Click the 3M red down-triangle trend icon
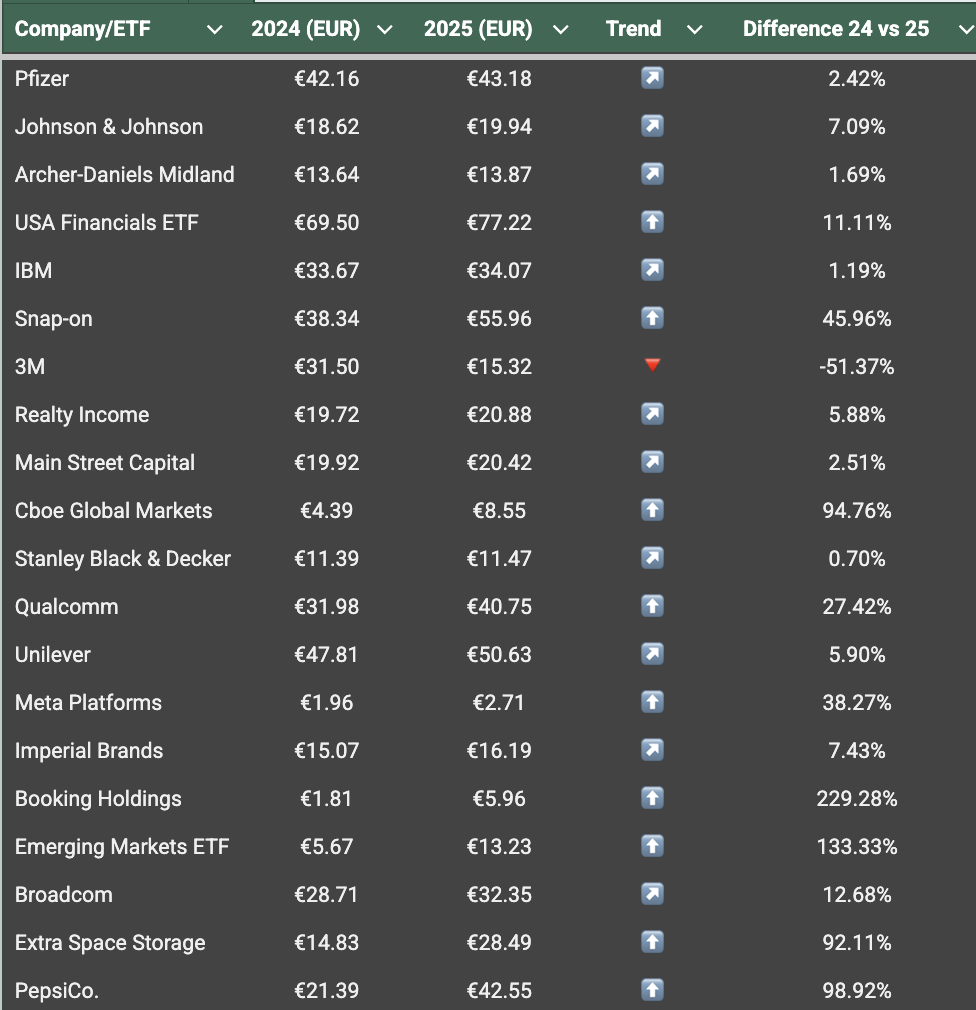Viewport: 976px width, 1010px height. 652,365
